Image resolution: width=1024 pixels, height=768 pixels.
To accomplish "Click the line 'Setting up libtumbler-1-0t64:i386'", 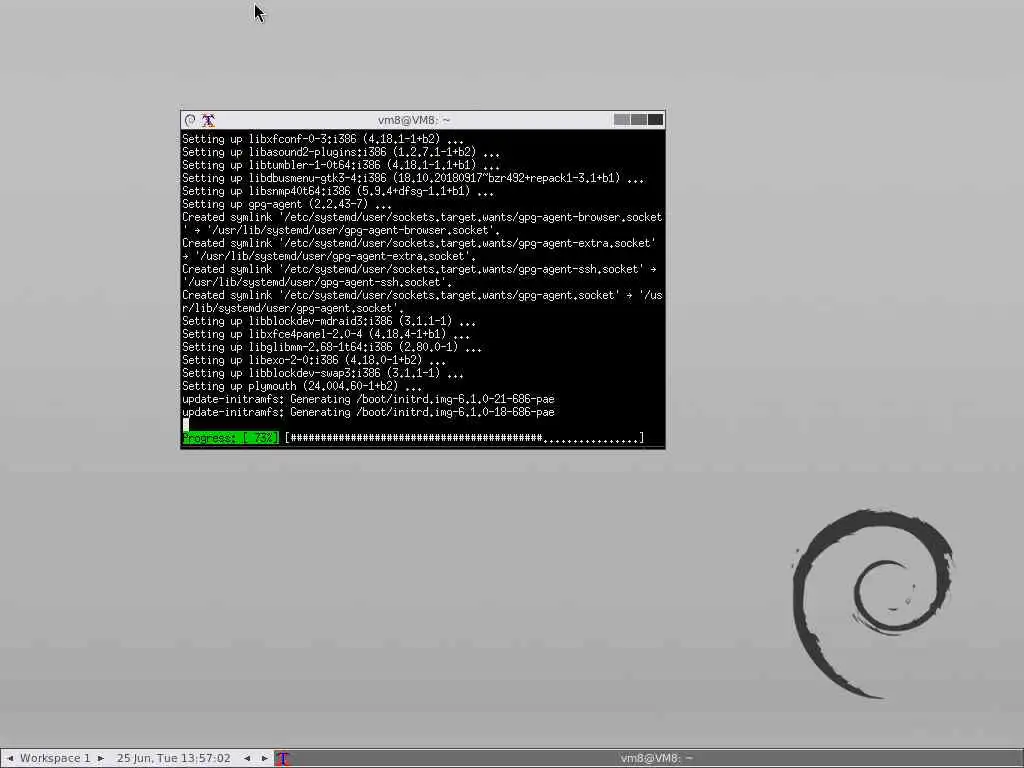I will click(341, 165).
